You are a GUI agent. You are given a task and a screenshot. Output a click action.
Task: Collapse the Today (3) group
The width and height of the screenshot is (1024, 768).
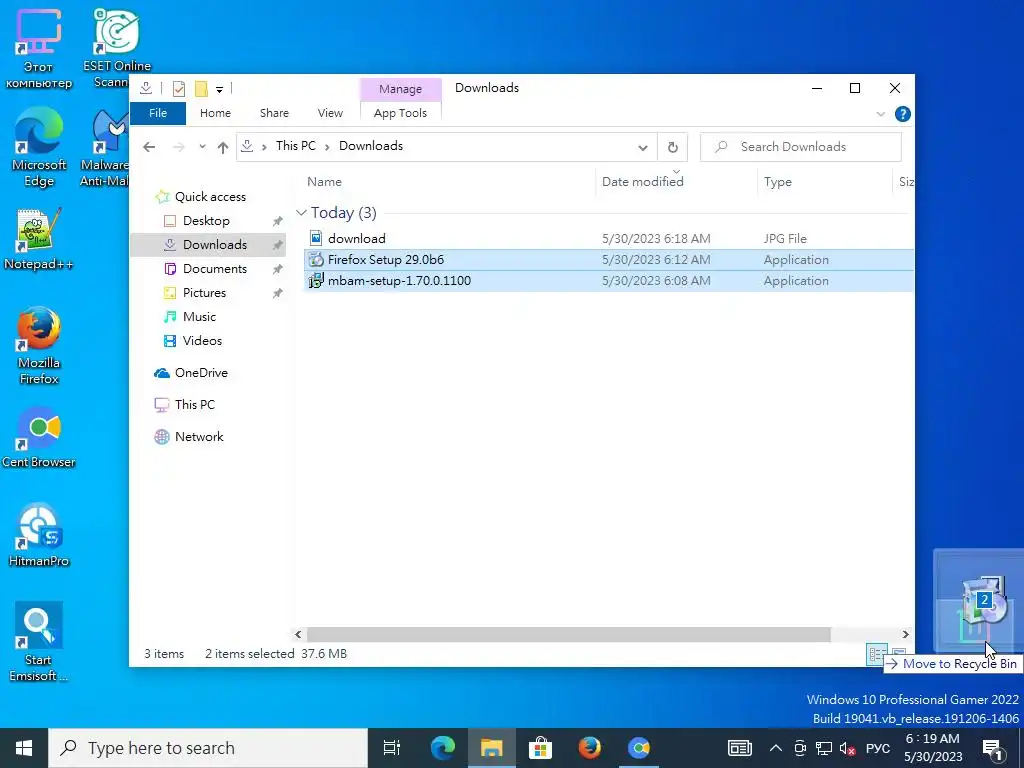pos(301,213)
